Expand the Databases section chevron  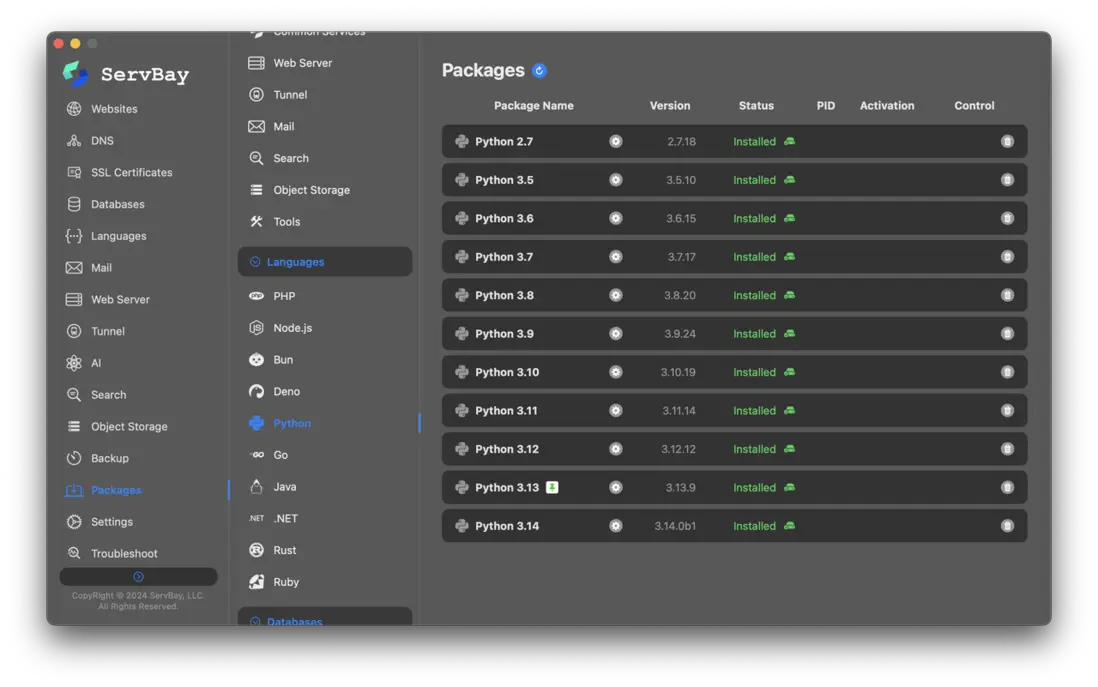coord(255,621)
